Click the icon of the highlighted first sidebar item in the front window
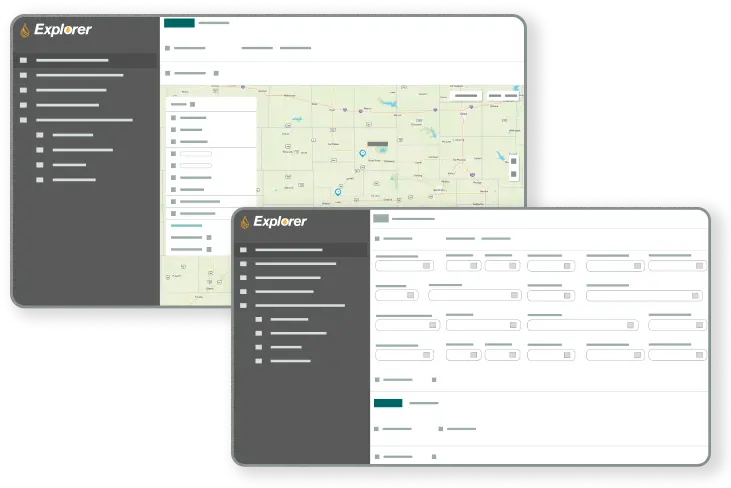This screenshot has height=488, width=731. click(243, 250)
